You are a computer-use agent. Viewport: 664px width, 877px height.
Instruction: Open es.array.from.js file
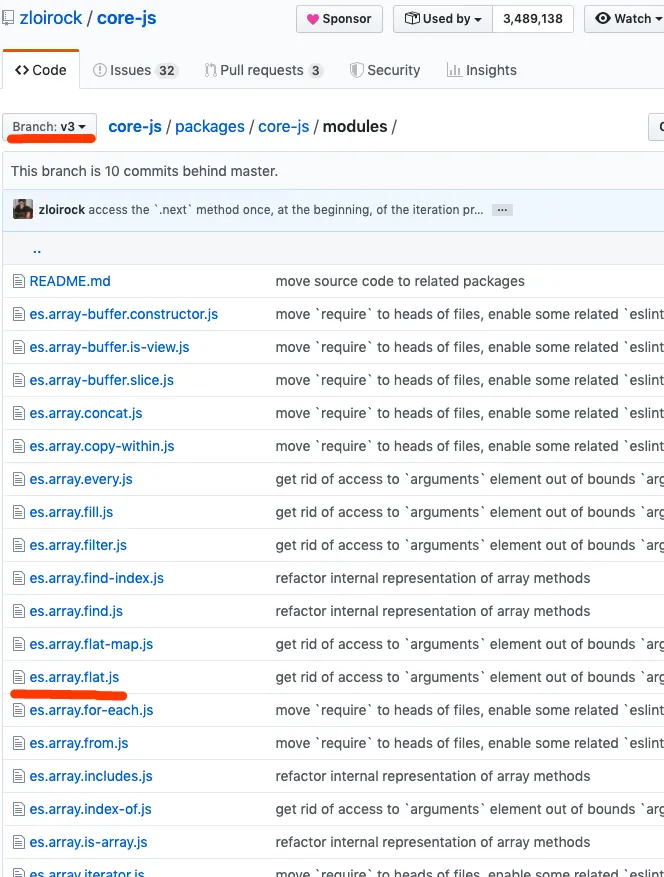(79, 743)
